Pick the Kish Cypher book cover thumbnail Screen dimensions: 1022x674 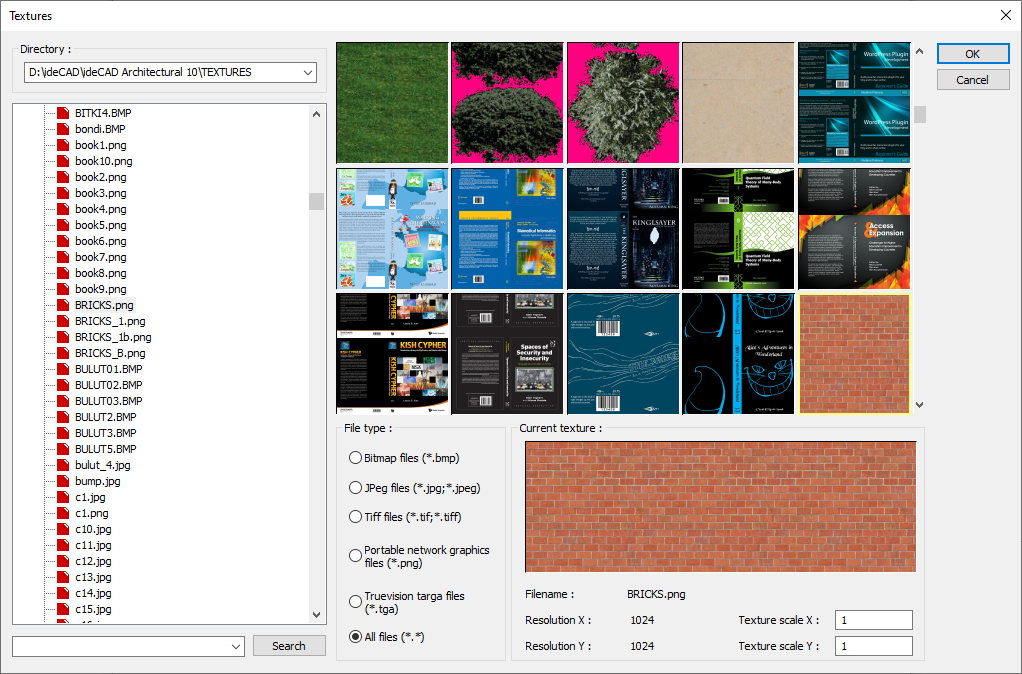392,354
